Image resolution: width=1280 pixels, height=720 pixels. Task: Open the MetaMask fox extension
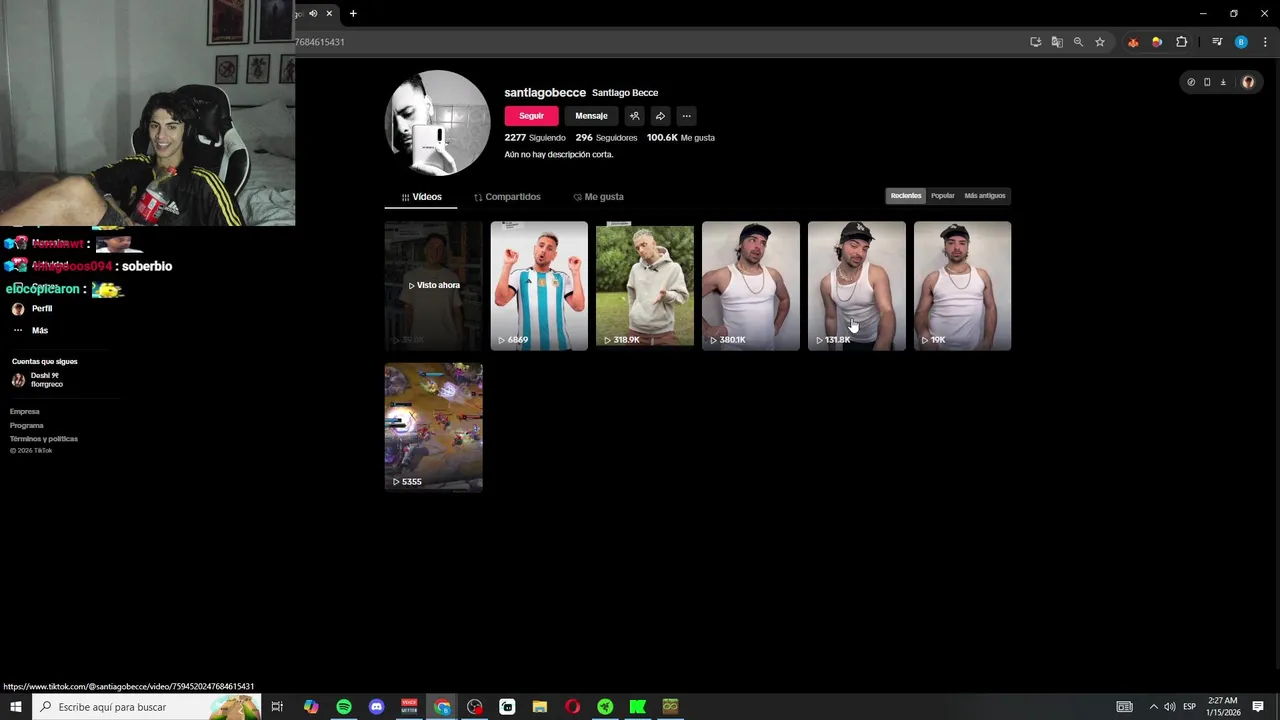click(1133, 42)
